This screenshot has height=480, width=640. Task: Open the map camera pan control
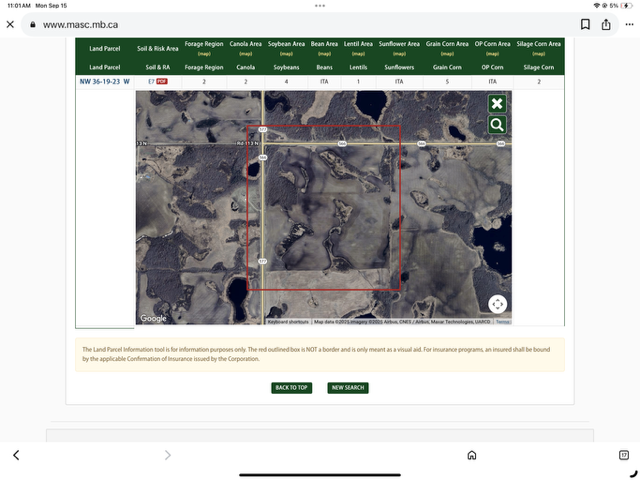coord(497,304)
